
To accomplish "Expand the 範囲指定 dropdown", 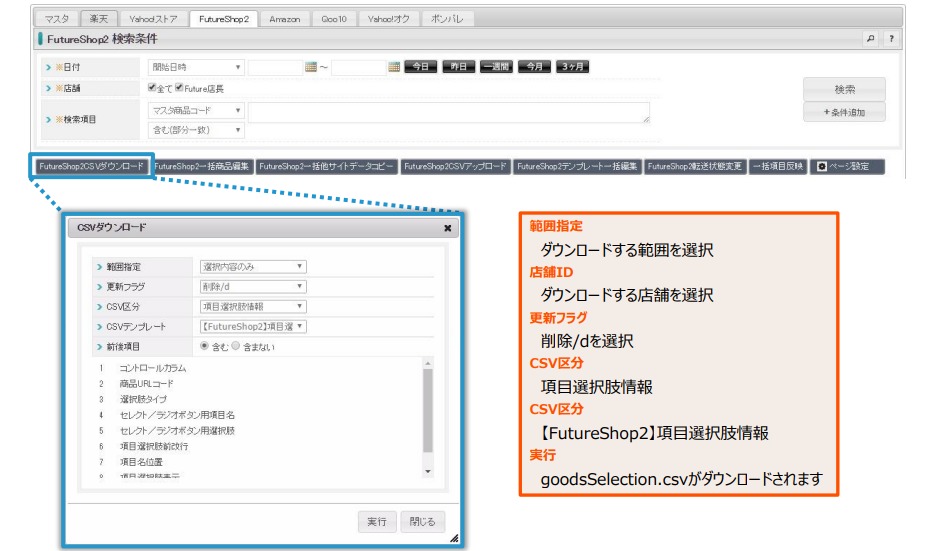I will [x=253, y=267].
